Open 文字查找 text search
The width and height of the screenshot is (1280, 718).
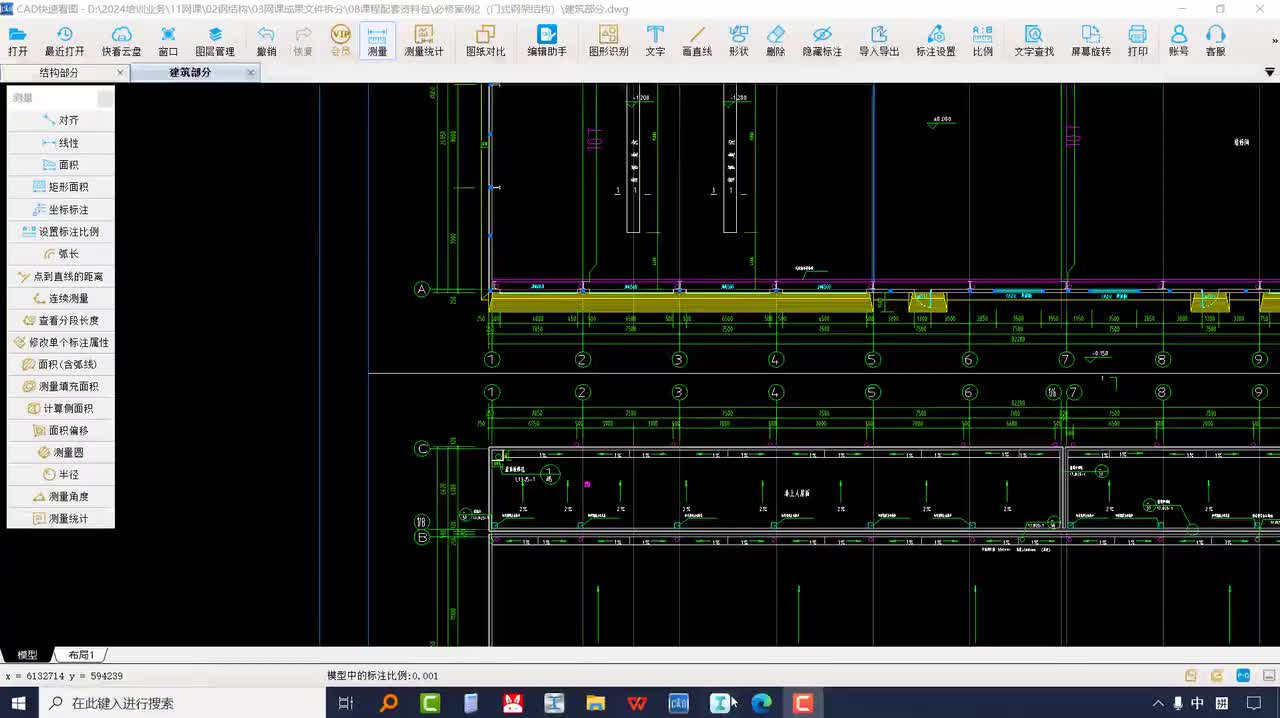point(1033,41)
